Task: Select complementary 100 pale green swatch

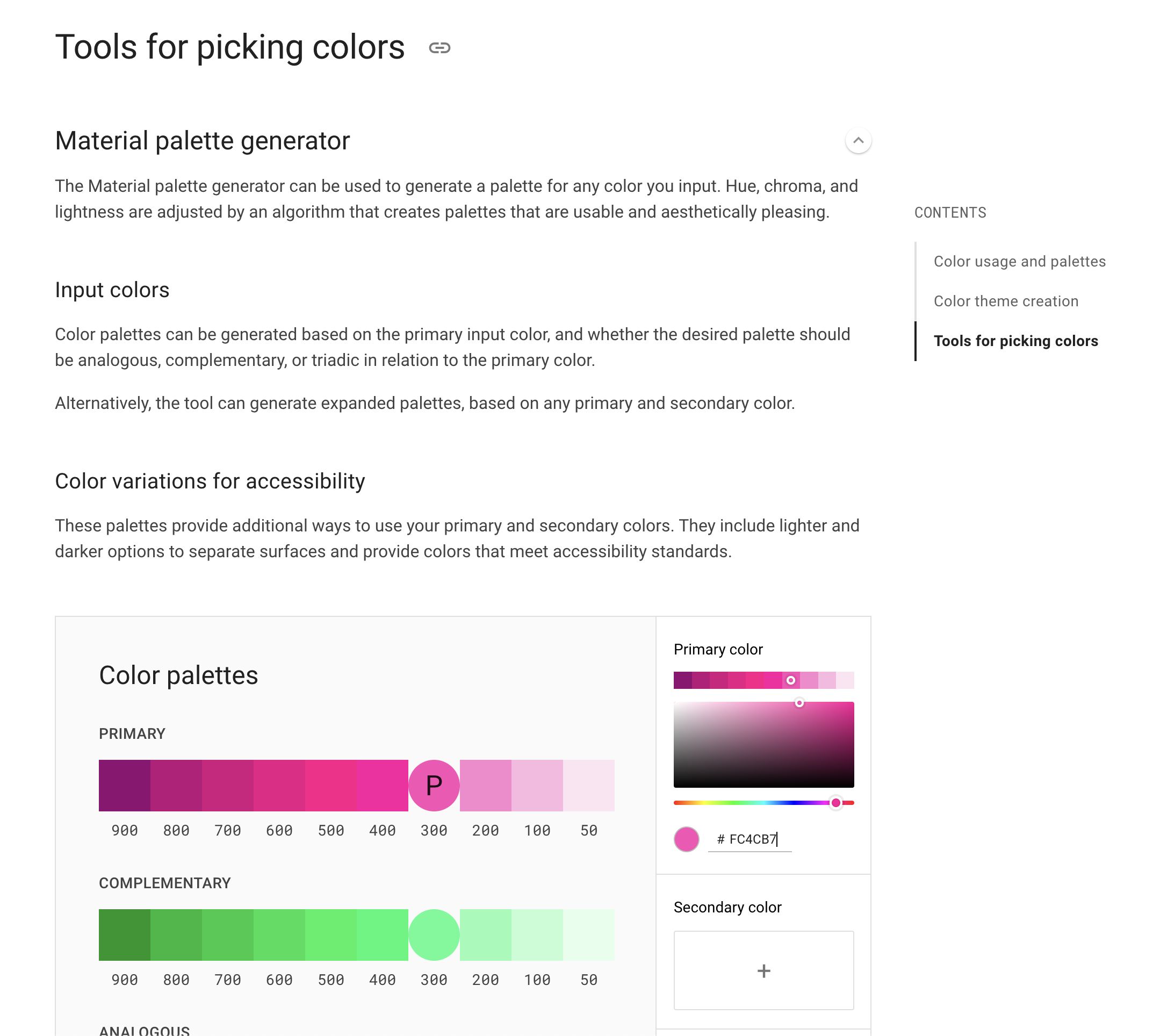Action: point(537,934)
